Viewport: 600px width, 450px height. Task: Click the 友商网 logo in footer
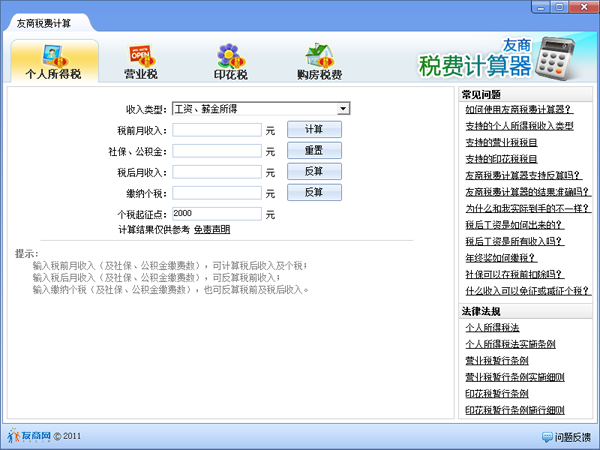coord(29,436)
